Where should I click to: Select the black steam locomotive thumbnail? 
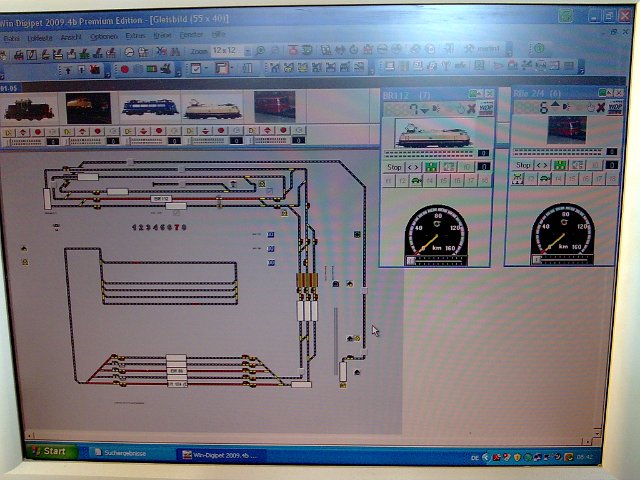point(29,109)
